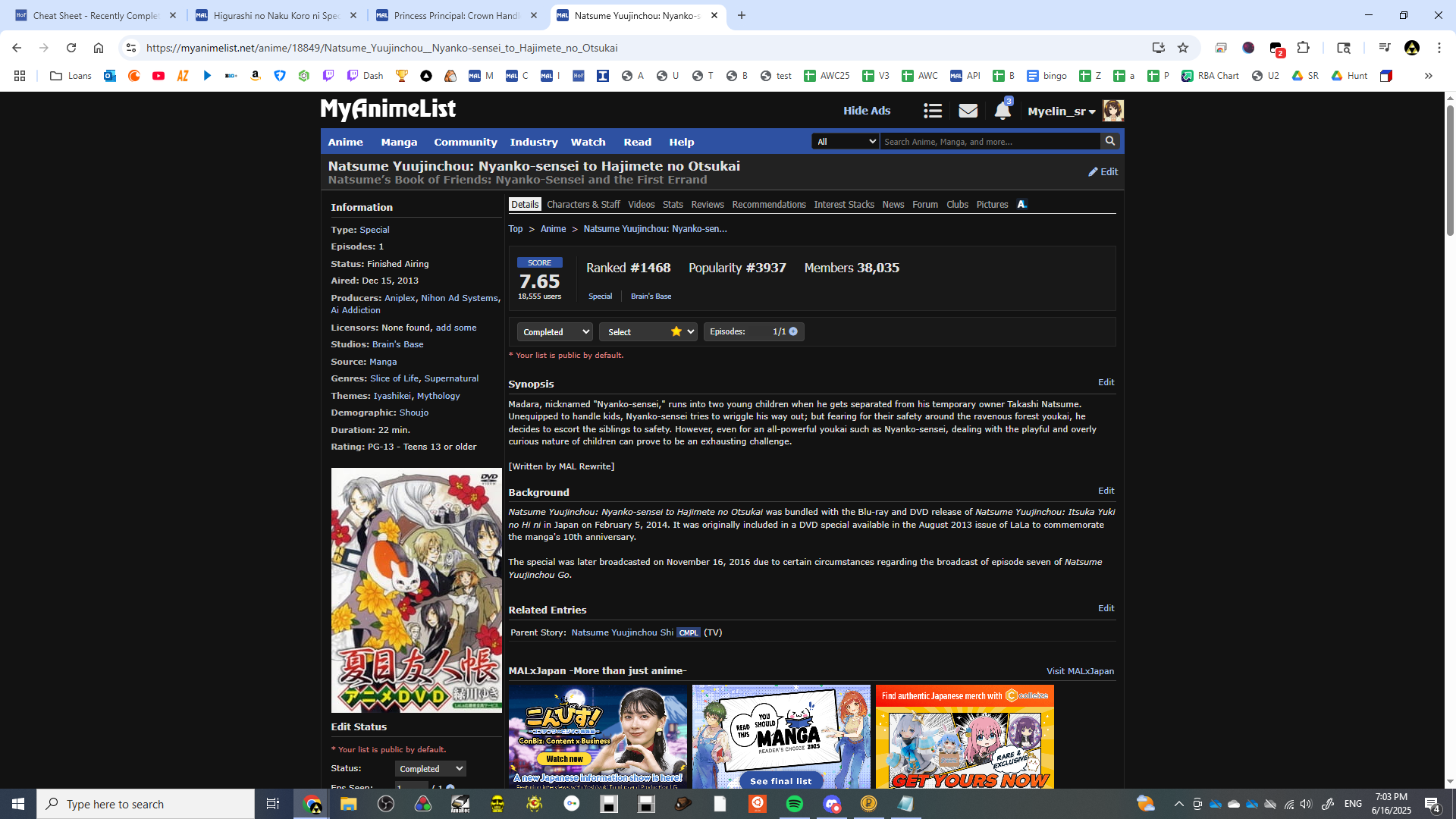Expand the Completed status dropdown
Screen dimensions: 1456x819
point(554,332)
